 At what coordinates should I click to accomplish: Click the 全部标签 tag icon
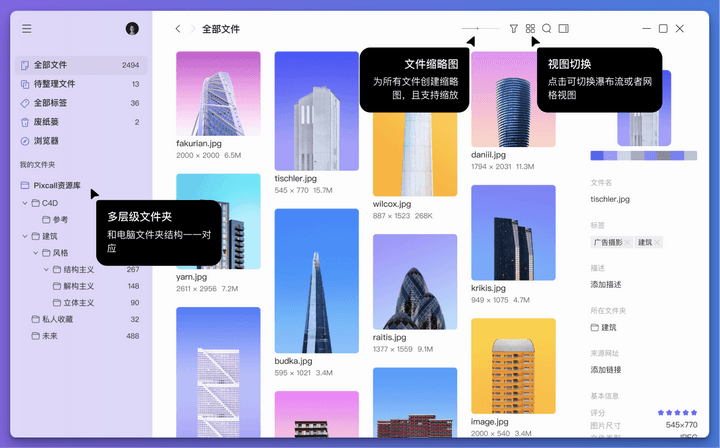(25, 103)
